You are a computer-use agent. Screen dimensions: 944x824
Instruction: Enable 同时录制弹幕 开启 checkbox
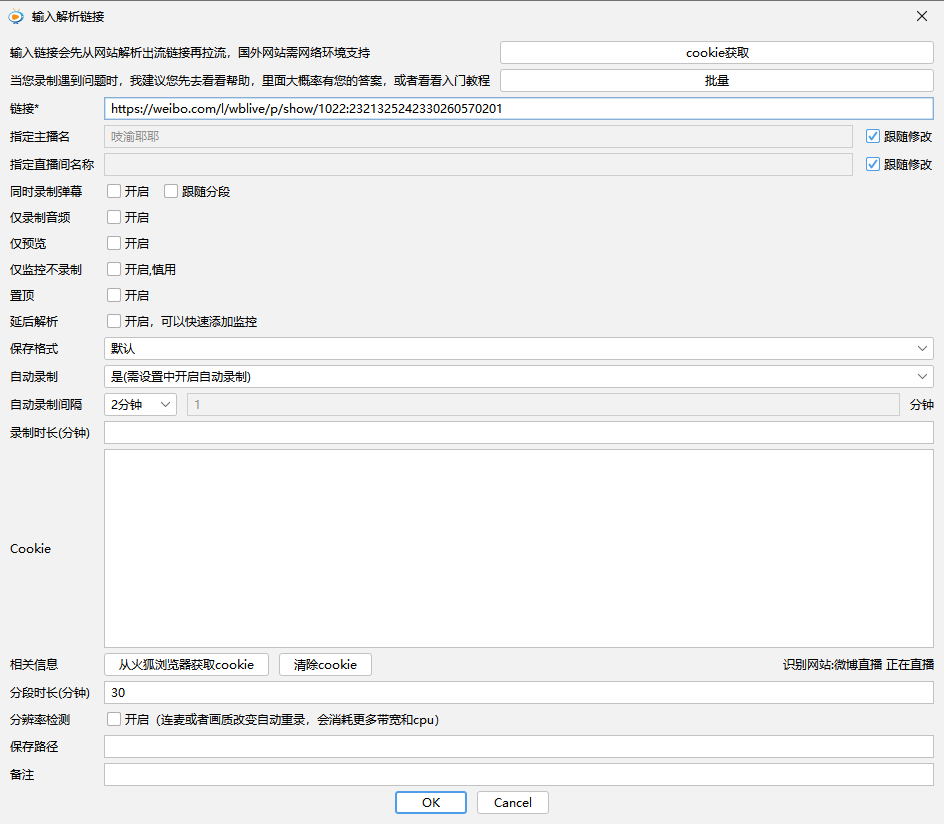pyautogui.click(x=115, y=191)
